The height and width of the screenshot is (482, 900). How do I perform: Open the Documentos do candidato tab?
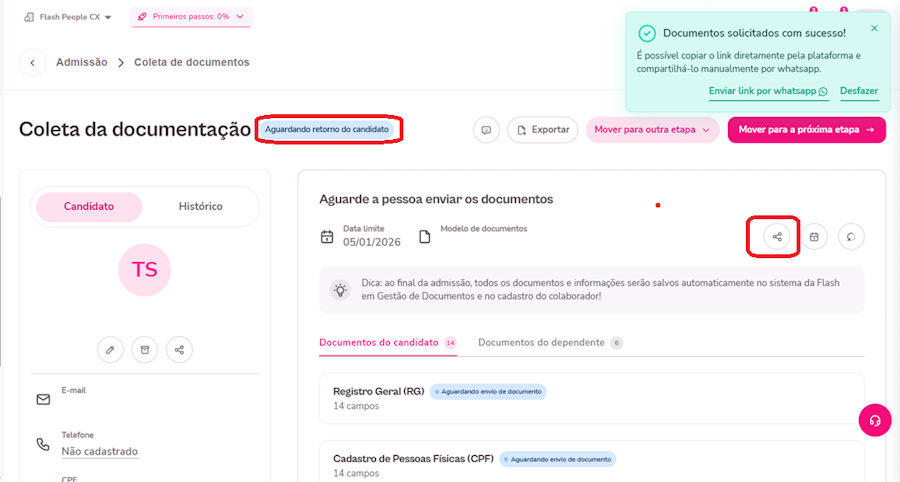(x=387, y=343)
